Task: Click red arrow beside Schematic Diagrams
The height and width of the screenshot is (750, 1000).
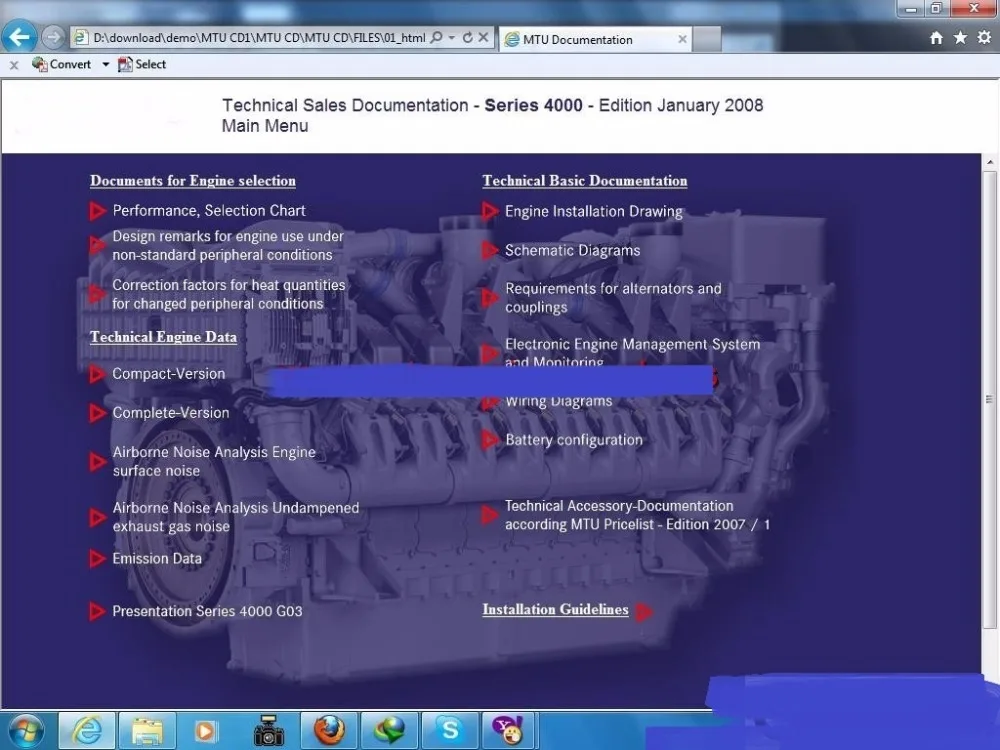Action: [x=490, y=250]
